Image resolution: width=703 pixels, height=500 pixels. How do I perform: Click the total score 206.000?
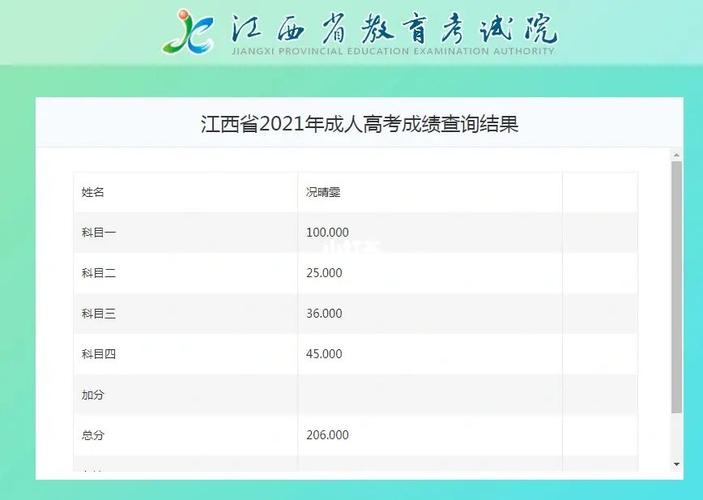pos(327,435)
